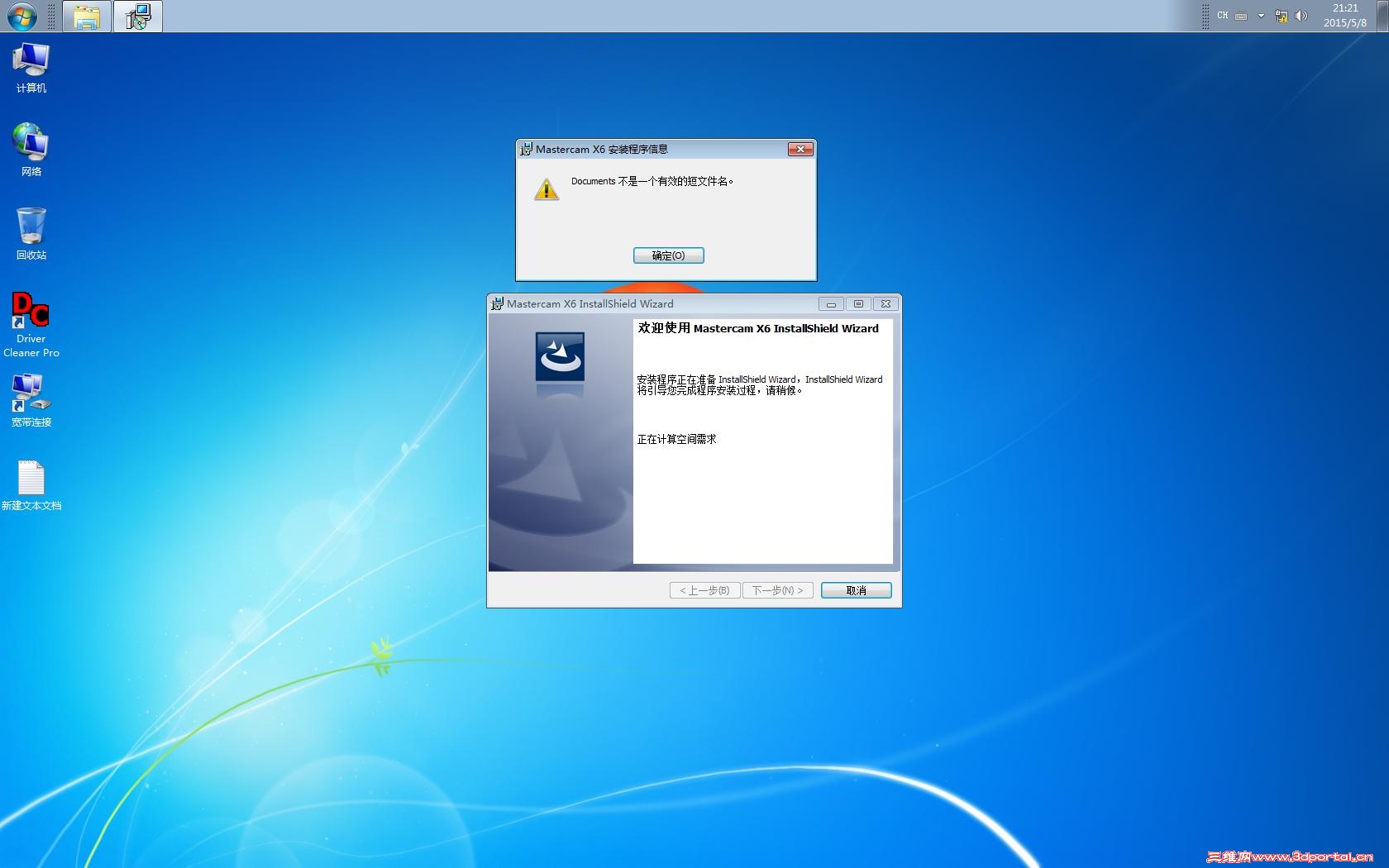Click the '欢迎使用 Mastercam X6 InstallShield Wizard' heading
Screen dimensions: 1389x868
click(758, 328)
